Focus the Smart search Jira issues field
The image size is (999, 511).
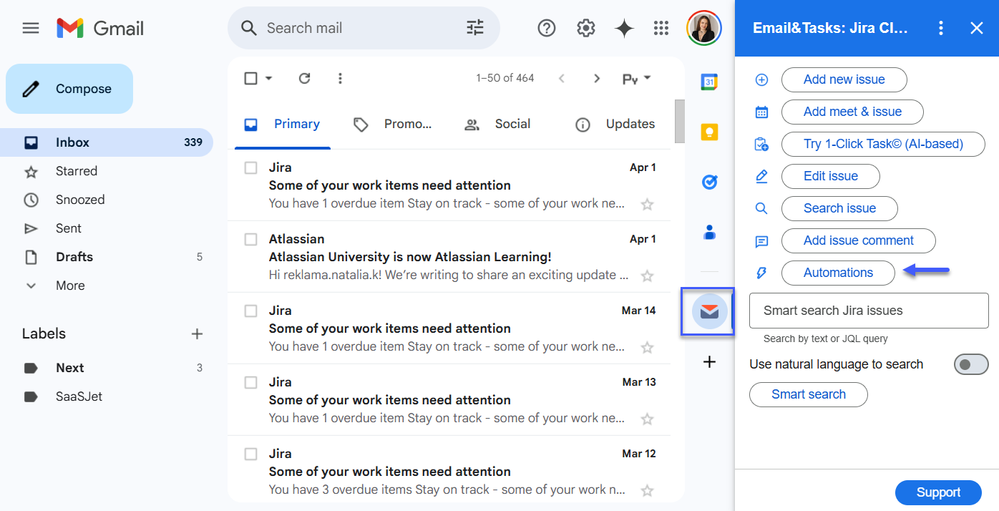(x=869, y=311)
